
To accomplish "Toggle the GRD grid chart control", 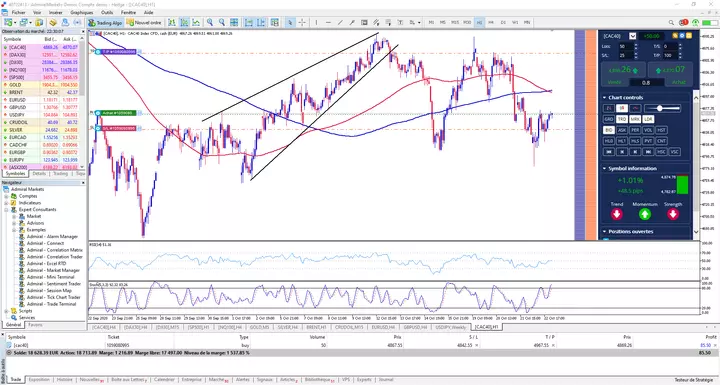I will coord(608,119).
